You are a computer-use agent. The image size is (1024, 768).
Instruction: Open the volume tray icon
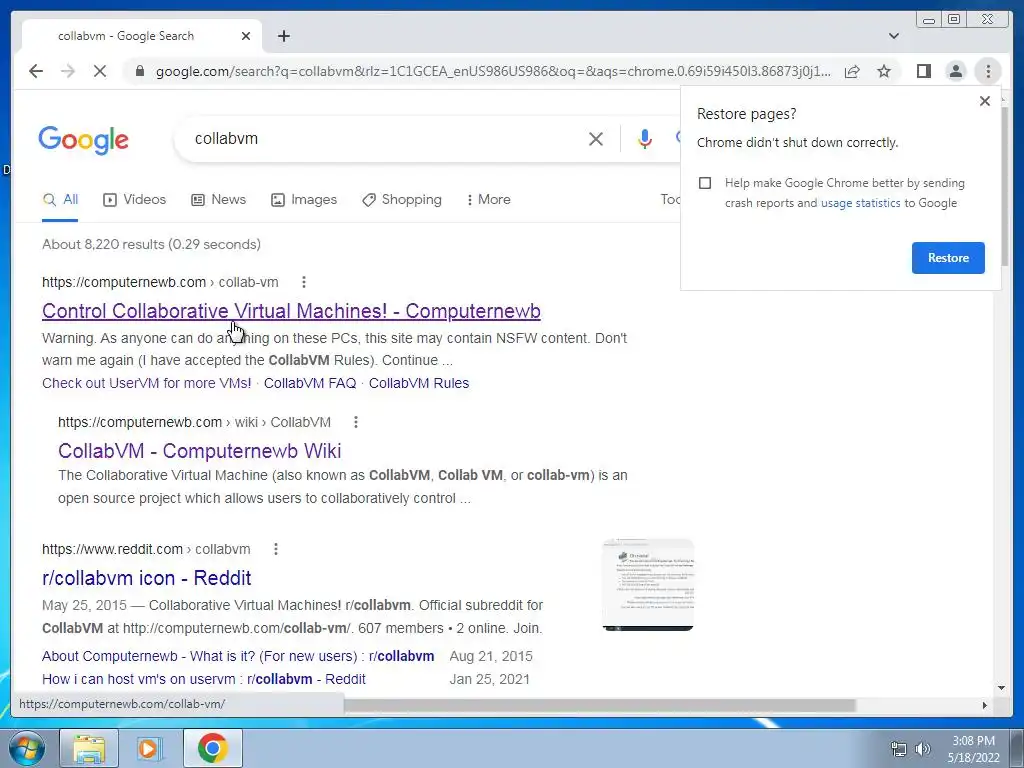point(922,749)
